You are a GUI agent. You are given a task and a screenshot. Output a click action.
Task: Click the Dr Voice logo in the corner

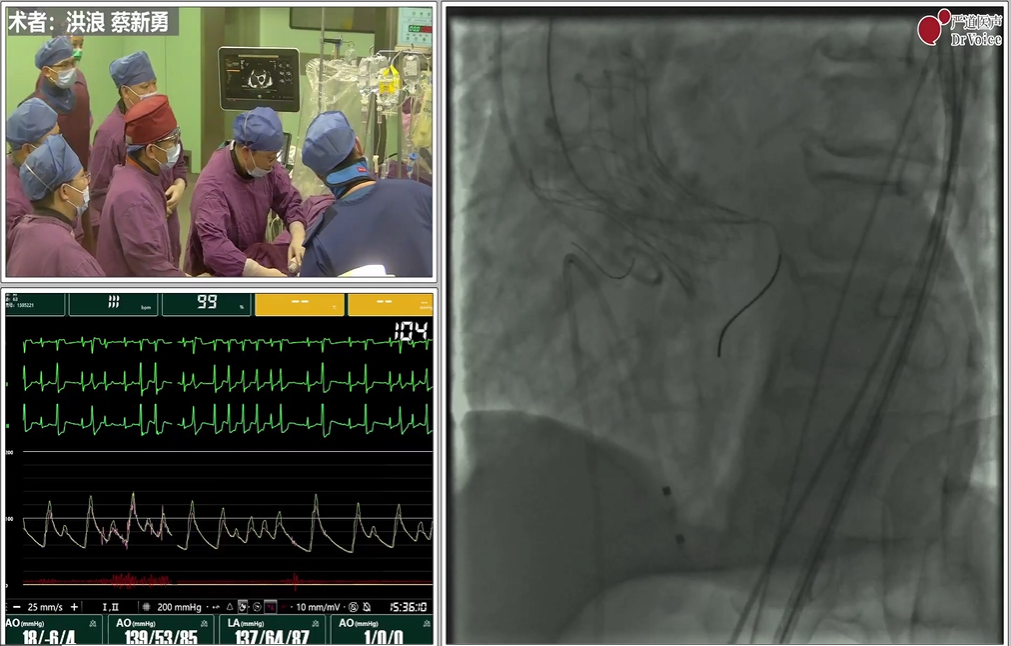click(x=958, y=27)
